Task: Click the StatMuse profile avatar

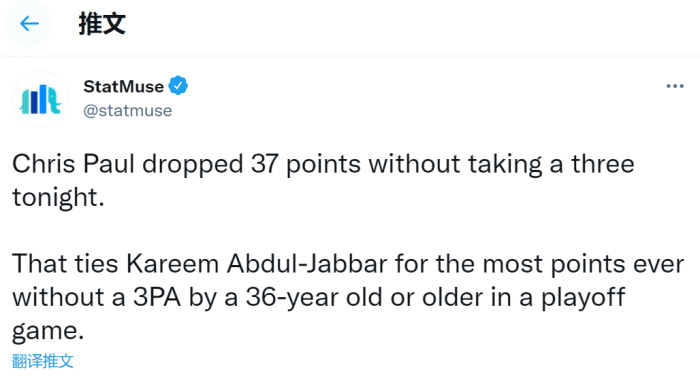Action: coord(40,99)
